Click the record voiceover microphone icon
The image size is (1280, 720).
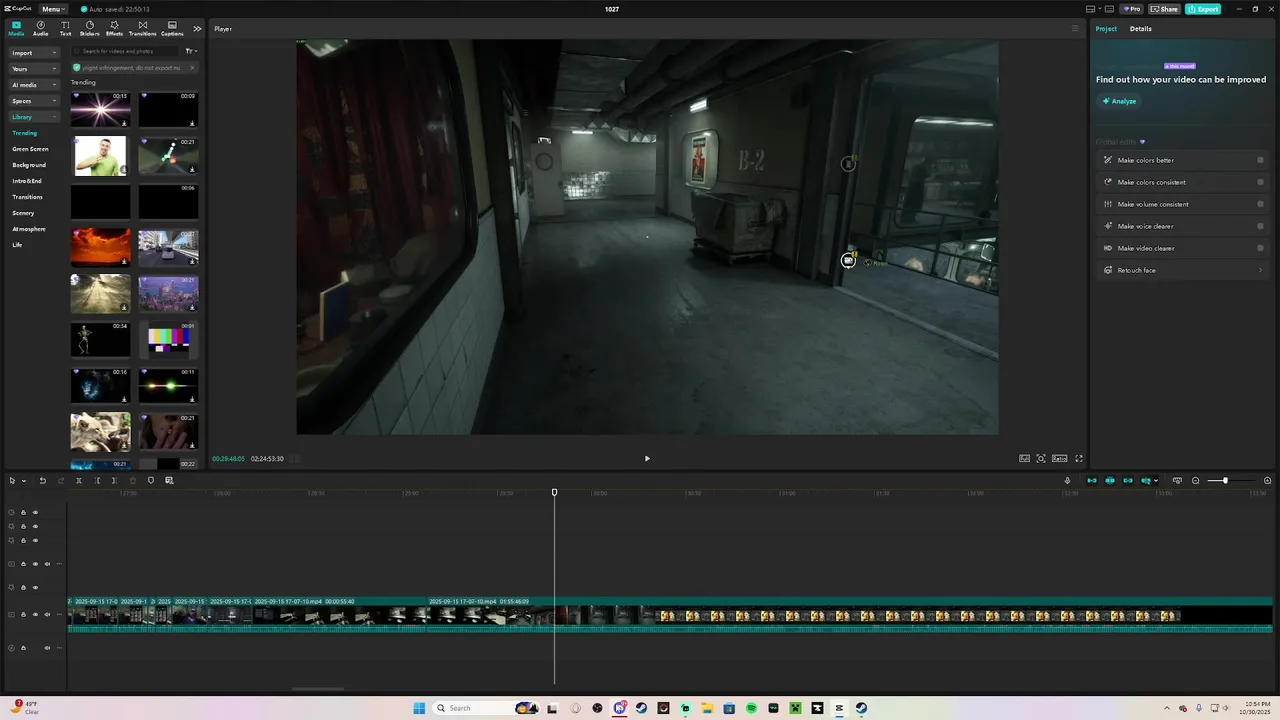click(x=1067, y=481)
